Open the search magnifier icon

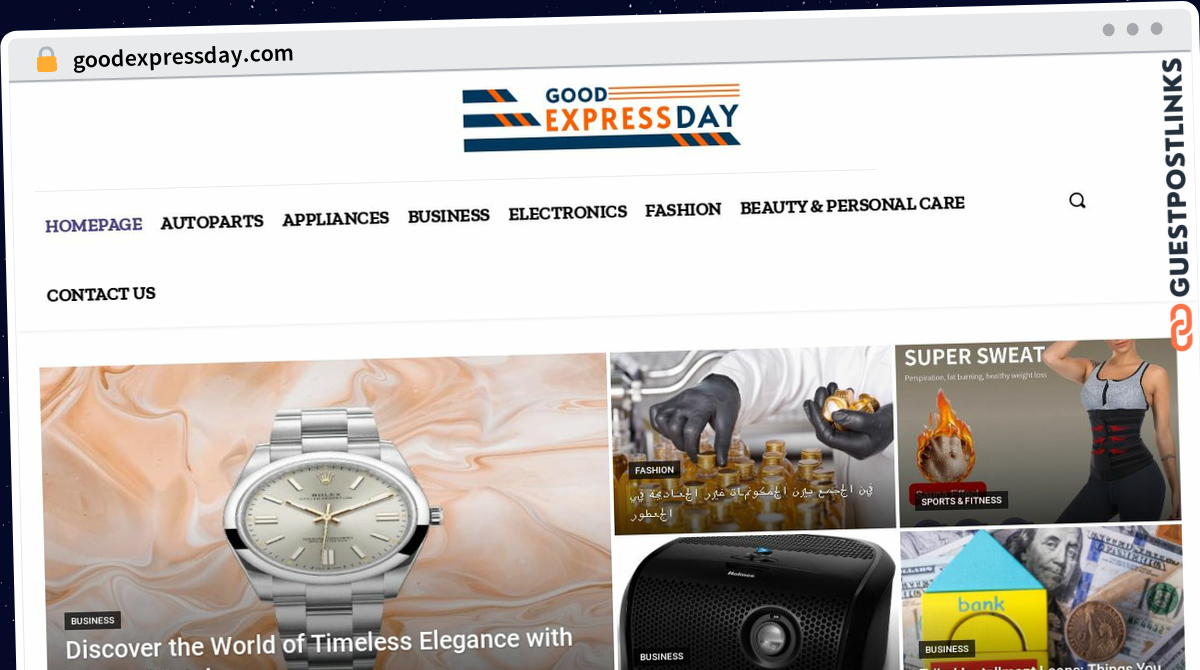pos(1077,200)
